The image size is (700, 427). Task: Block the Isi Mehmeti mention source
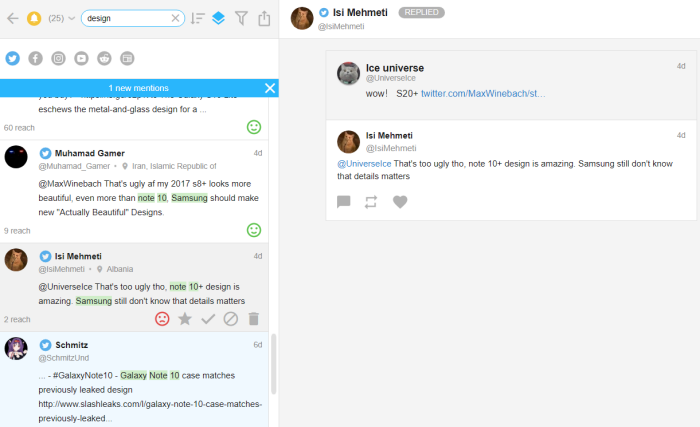231,319
